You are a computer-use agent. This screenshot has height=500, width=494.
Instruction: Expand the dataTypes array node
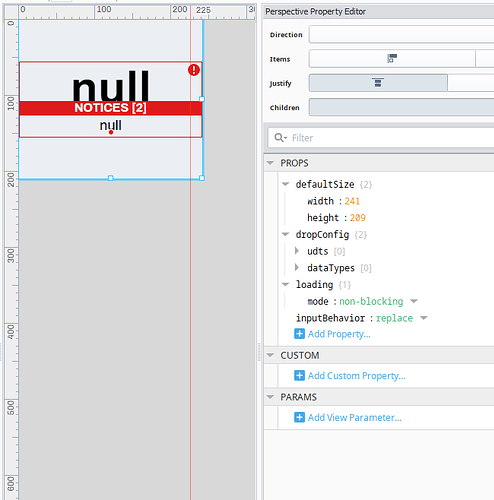pos(297,267)
